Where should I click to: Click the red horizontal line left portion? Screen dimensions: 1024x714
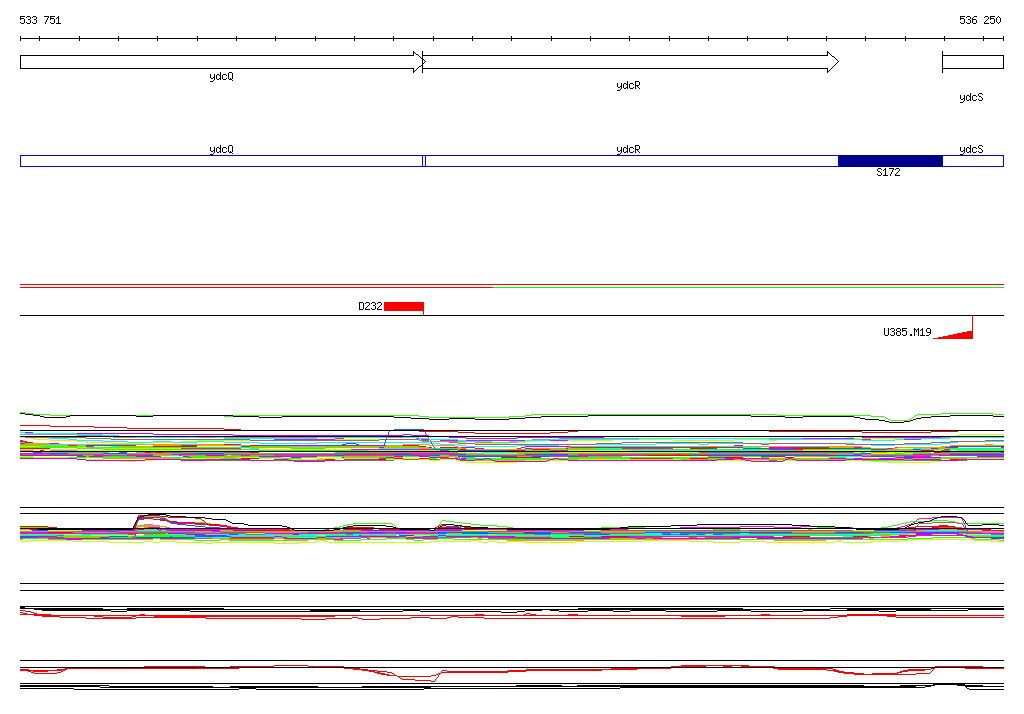click(256, 286)
